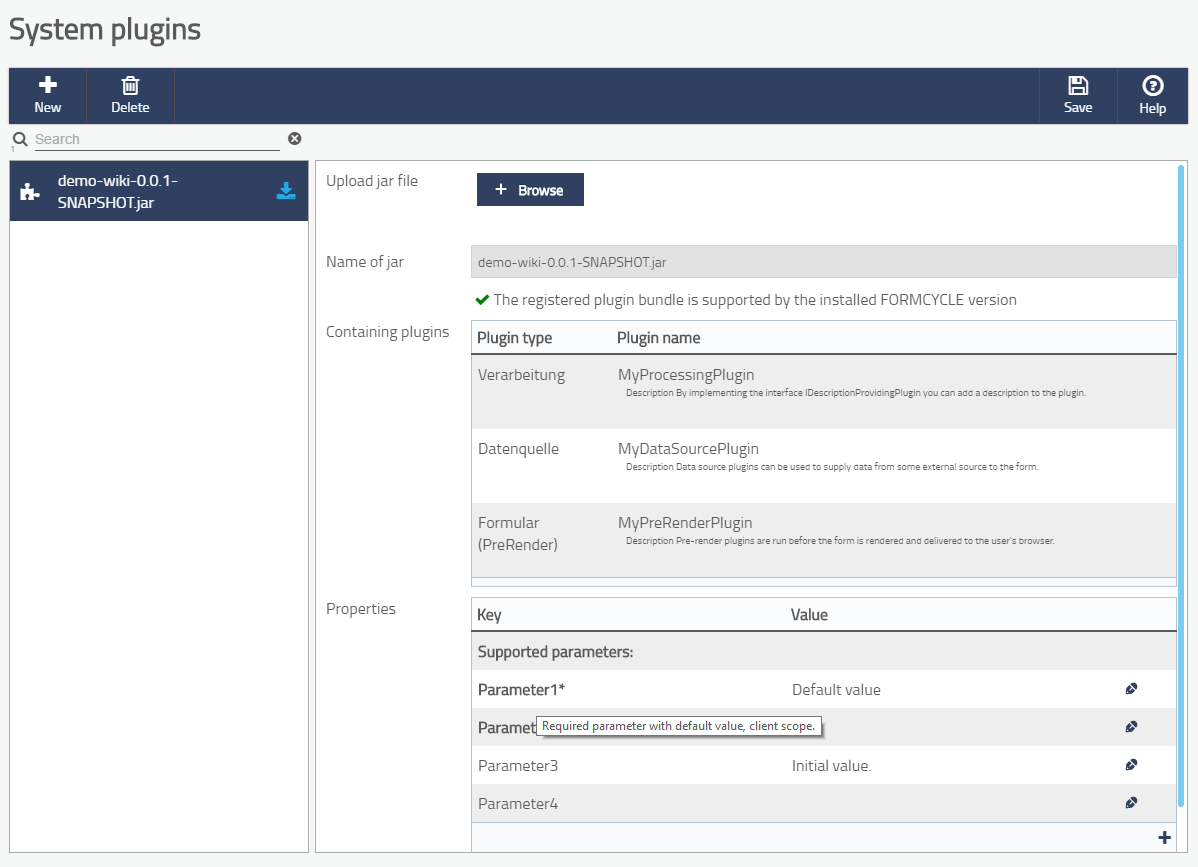Click into the Search input field

[x=156, y=140]
